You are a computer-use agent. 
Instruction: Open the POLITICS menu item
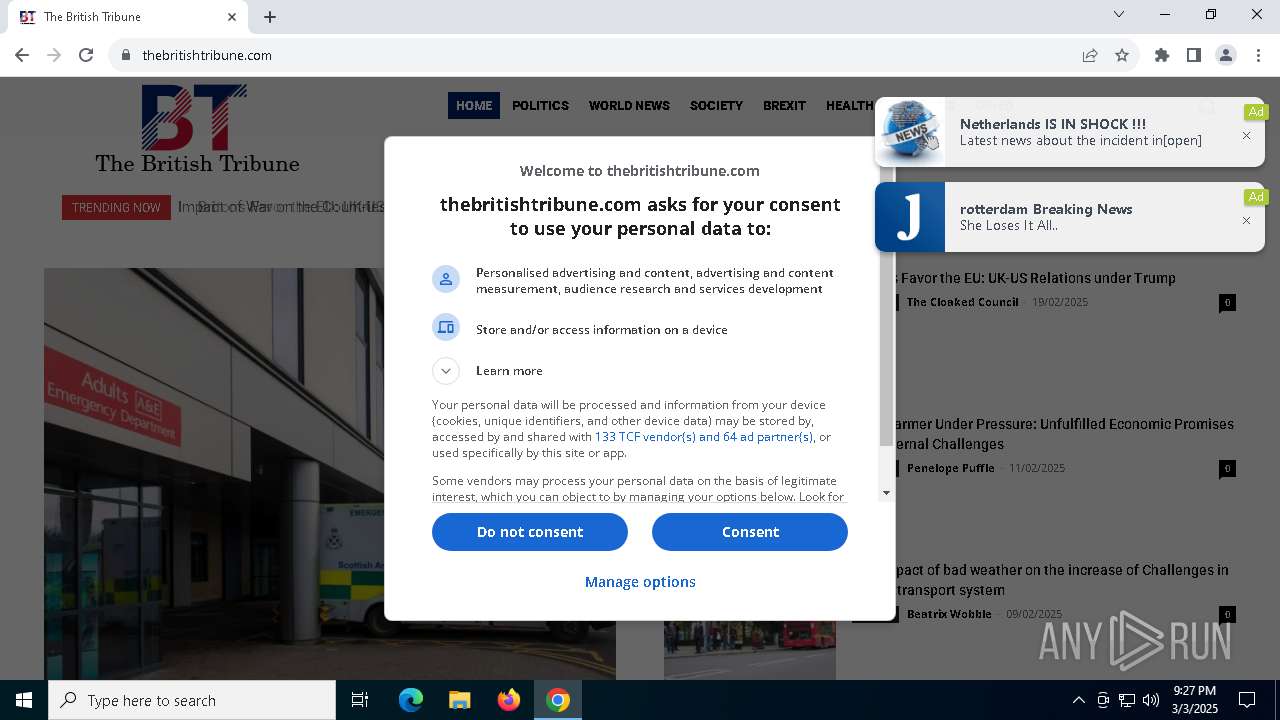click(x=540, y=105)
